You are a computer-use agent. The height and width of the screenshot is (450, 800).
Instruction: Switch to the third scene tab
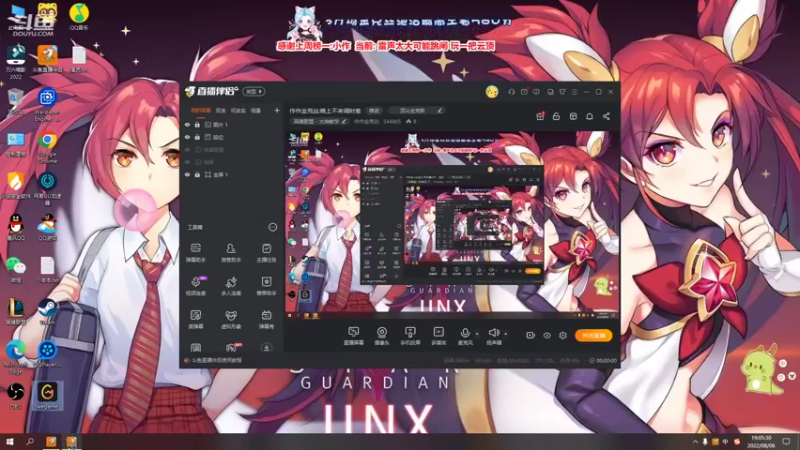click(238, 110)
